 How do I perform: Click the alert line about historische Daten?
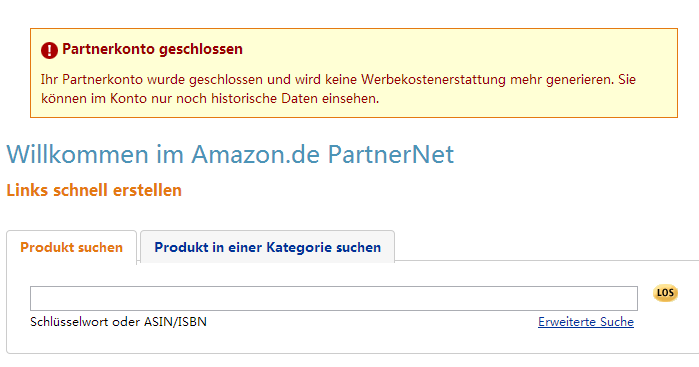coord(210,99)
